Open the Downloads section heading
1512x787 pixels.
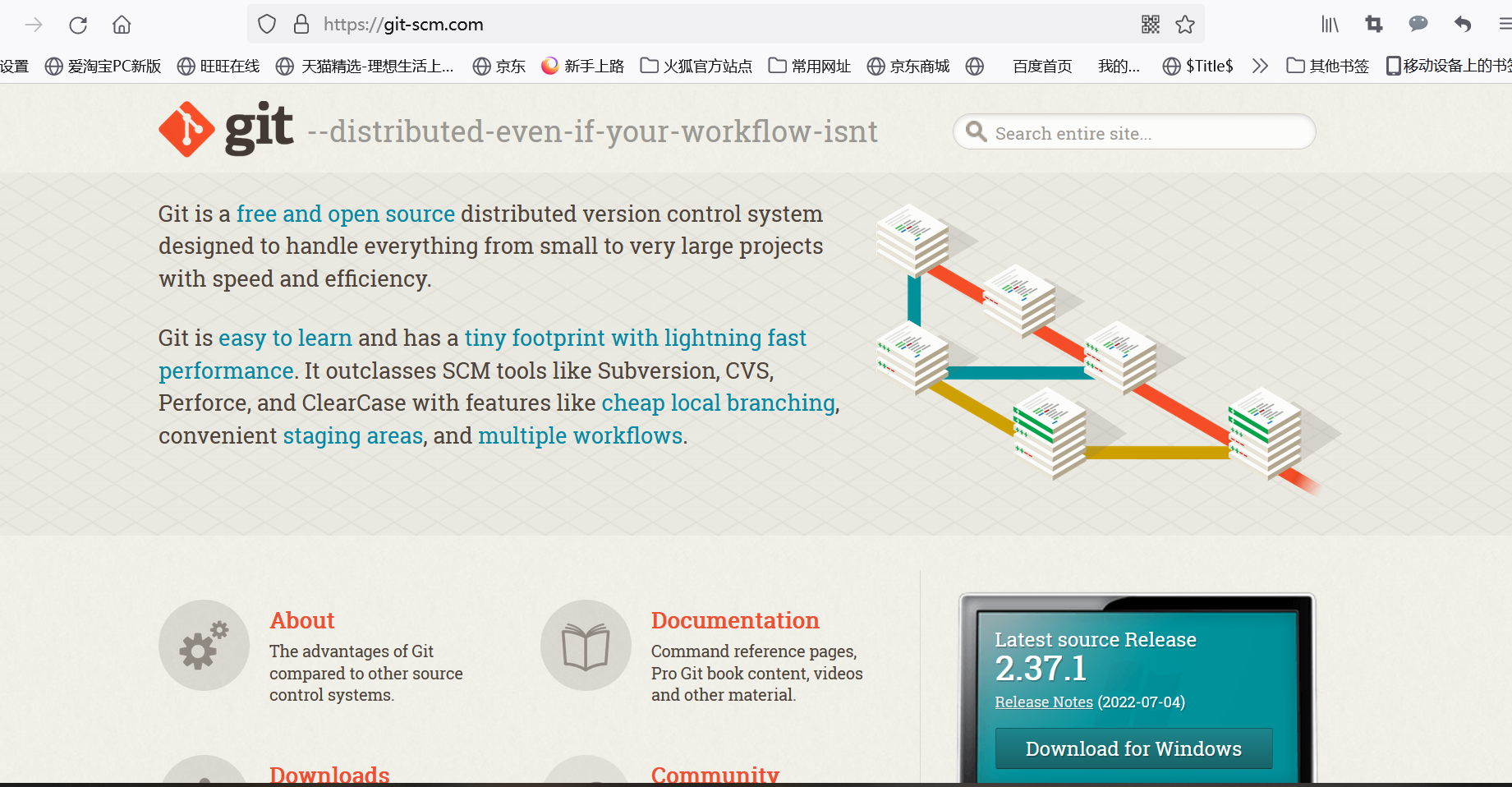(329, 775)
